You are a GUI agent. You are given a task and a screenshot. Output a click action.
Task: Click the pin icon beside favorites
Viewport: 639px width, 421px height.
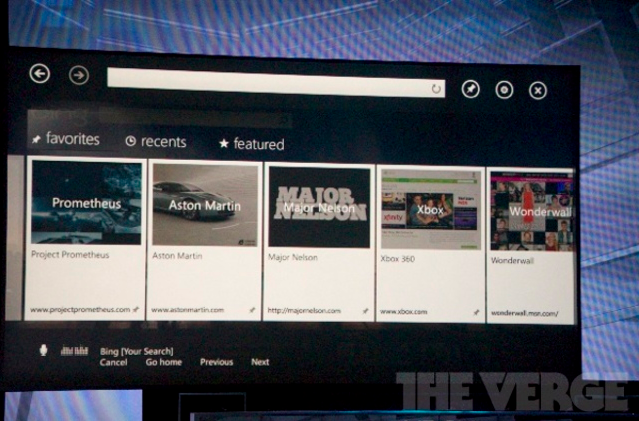(x=36, y=140)
